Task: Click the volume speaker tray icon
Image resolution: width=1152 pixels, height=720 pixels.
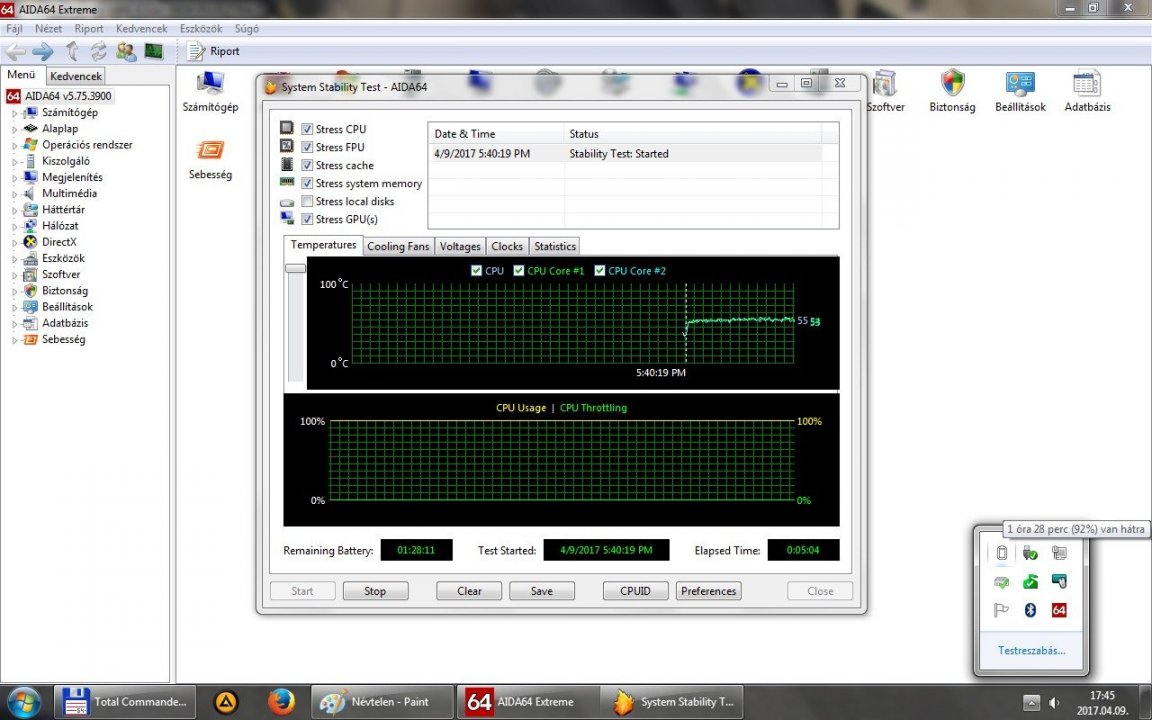Action: point(1054,702)
